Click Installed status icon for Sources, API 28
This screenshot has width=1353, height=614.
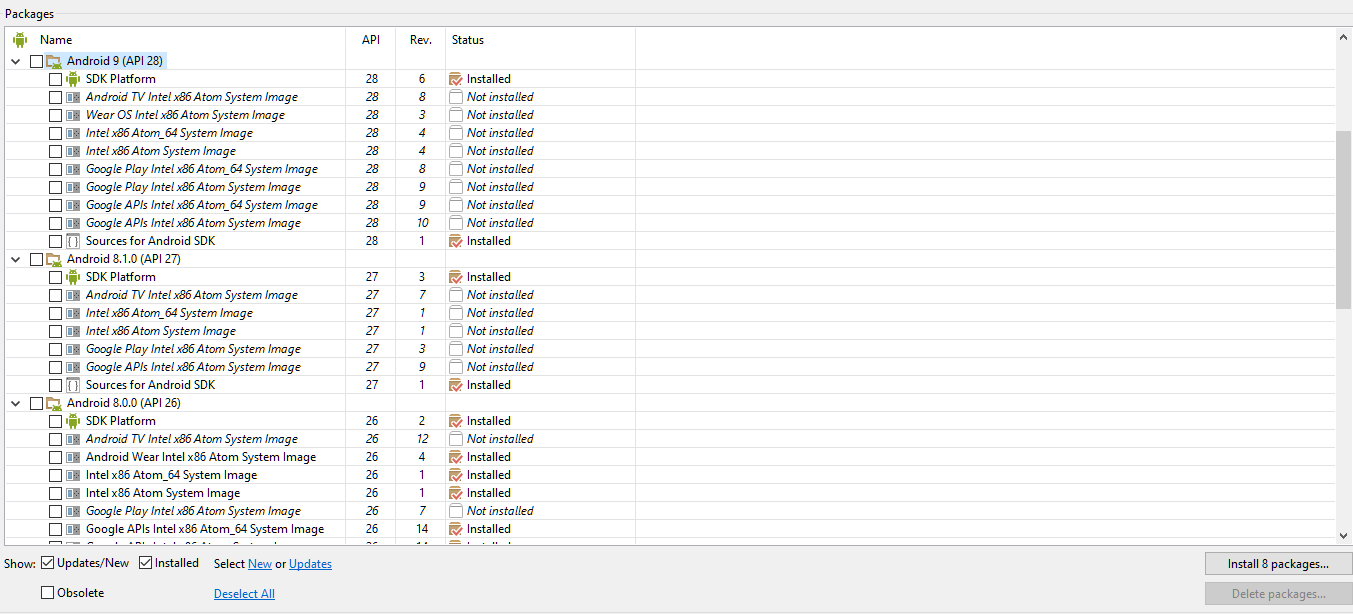(x=456, y=241)
